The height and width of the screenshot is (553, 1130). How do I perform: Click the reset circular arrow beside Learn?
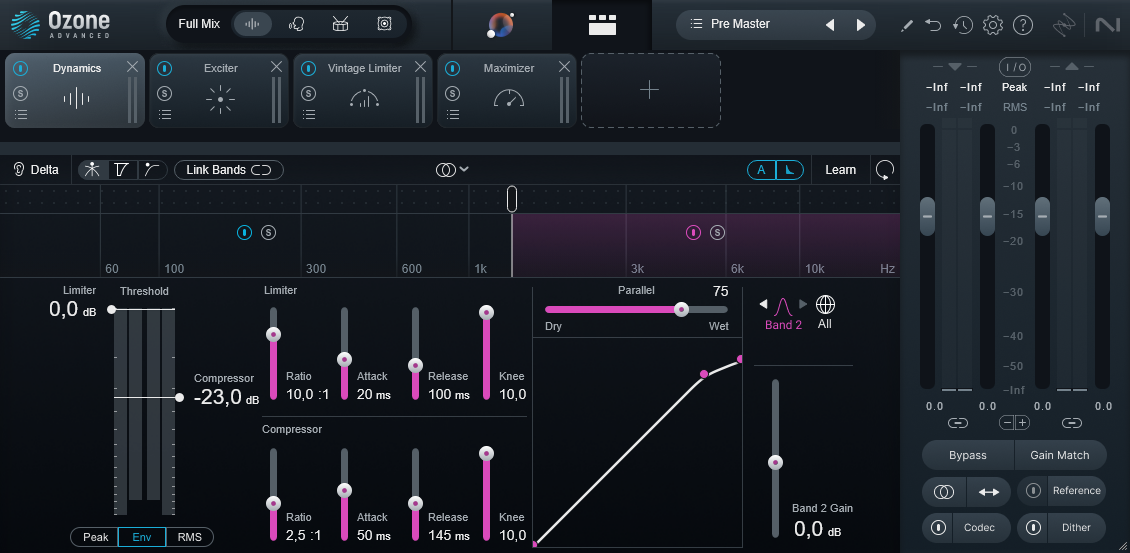pyautogui.click(x=885, y=170)
